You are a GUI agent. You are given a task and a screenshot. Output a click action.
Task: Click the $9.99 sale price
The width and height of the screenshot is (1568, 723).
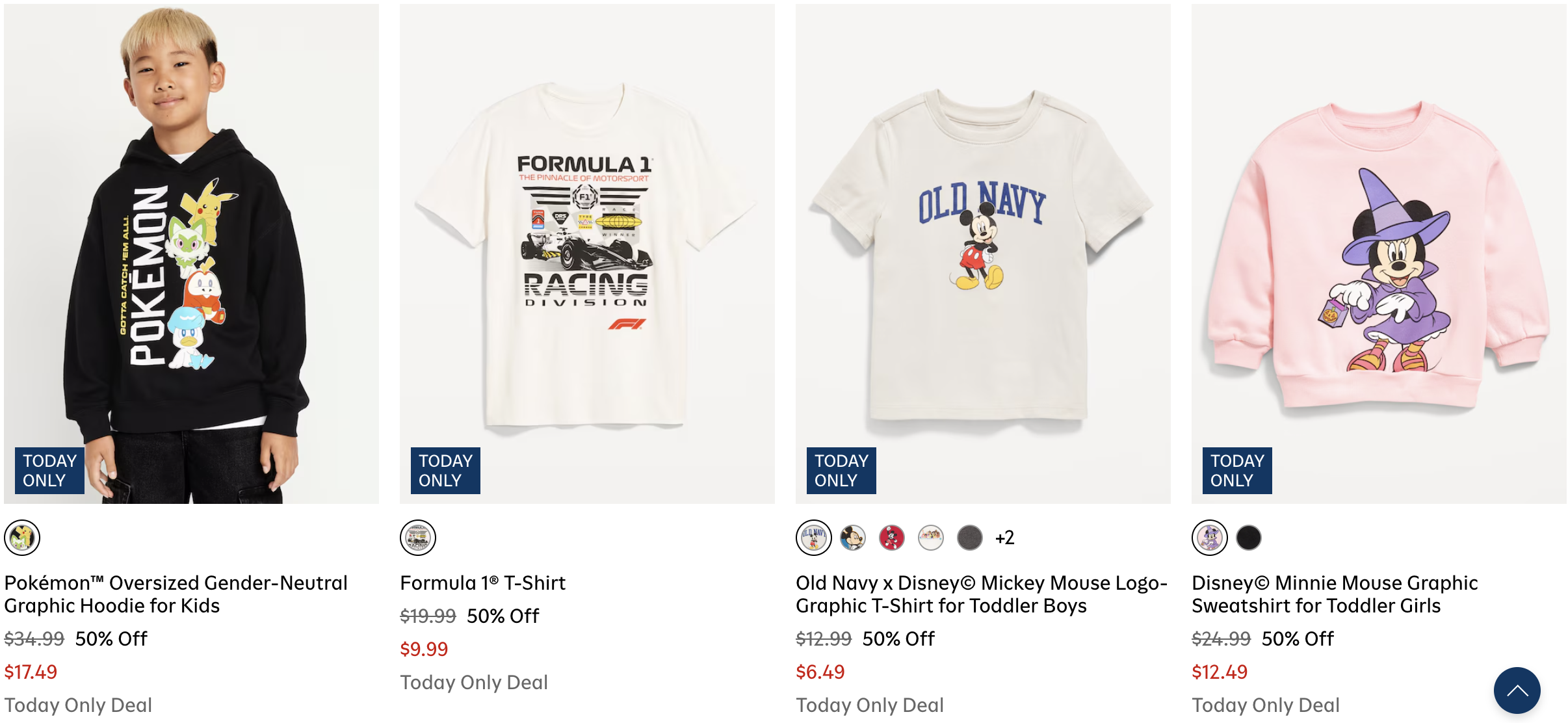point(424,649)
